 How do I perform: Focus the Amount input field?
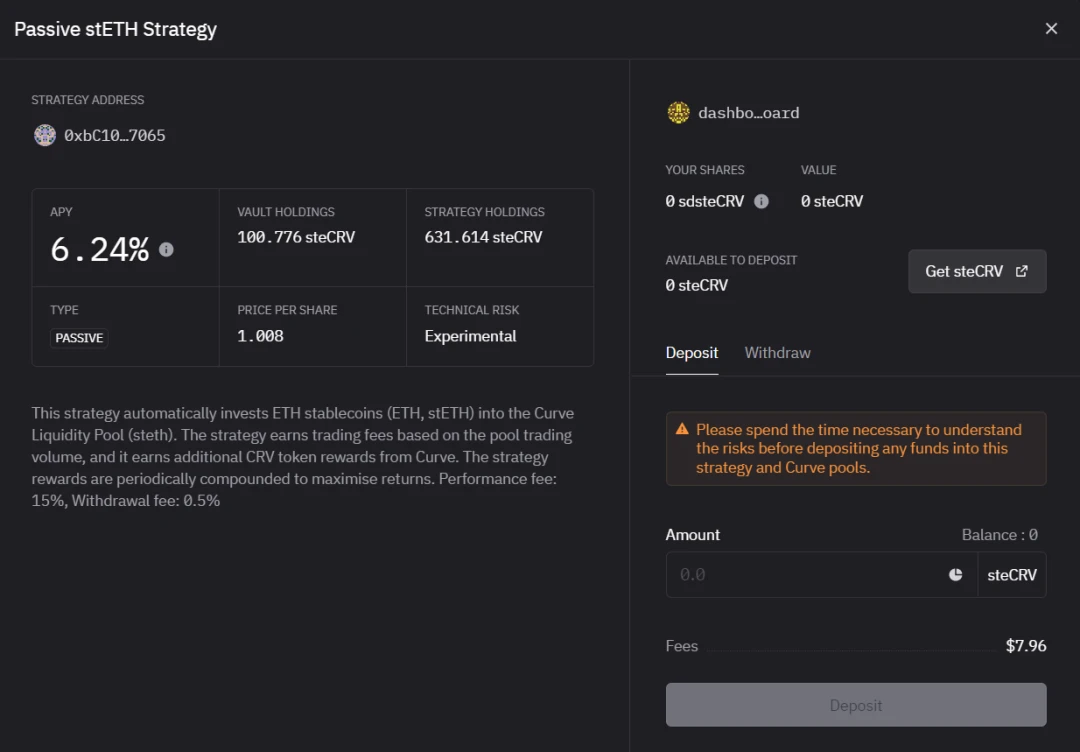click(x=822, y=574)
